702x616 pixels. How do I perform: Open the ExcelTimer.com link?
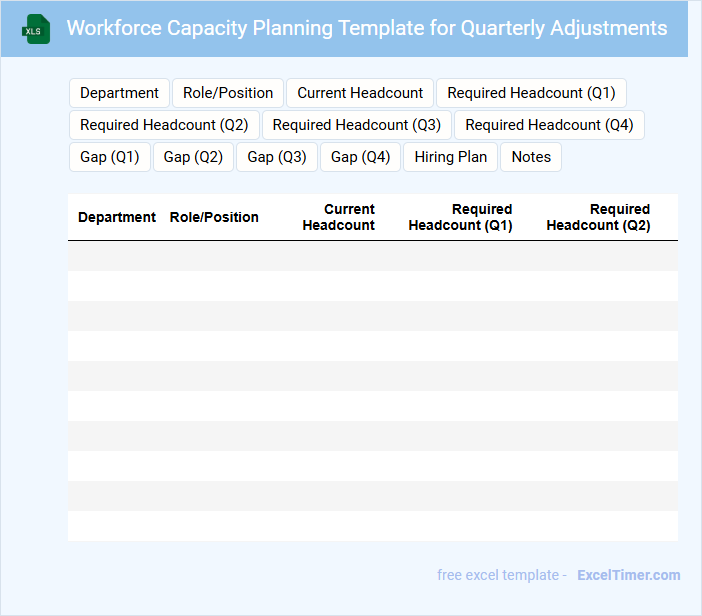click(628, 575)
